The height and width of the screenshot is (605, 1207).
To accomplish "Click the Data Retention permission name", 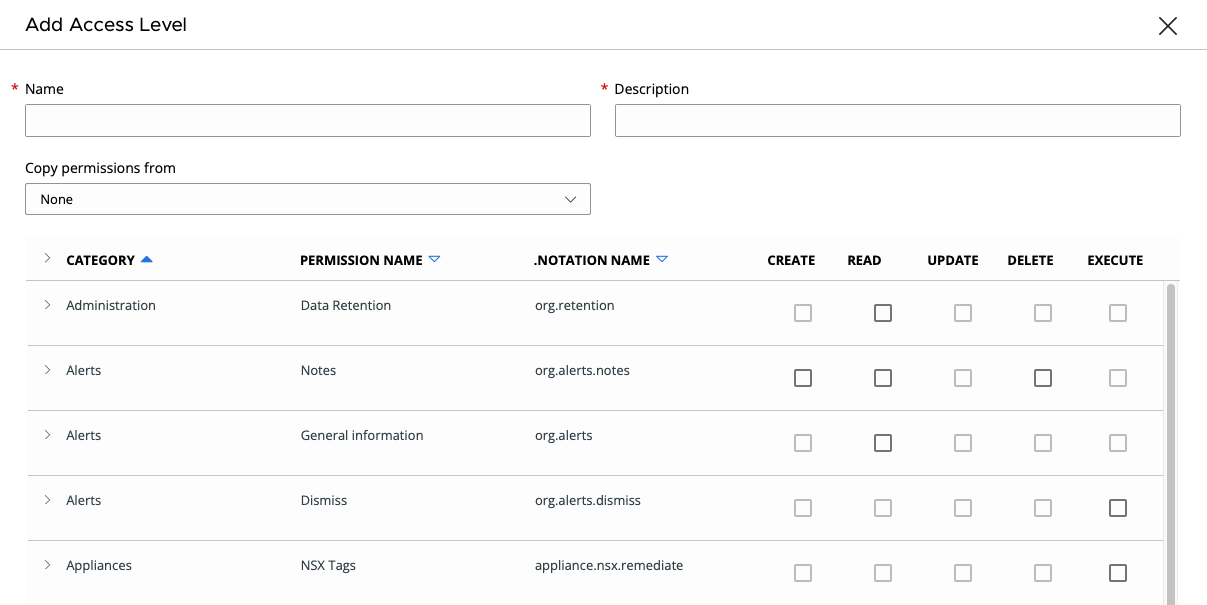I will pyautogui.click(x=346, y=305).
